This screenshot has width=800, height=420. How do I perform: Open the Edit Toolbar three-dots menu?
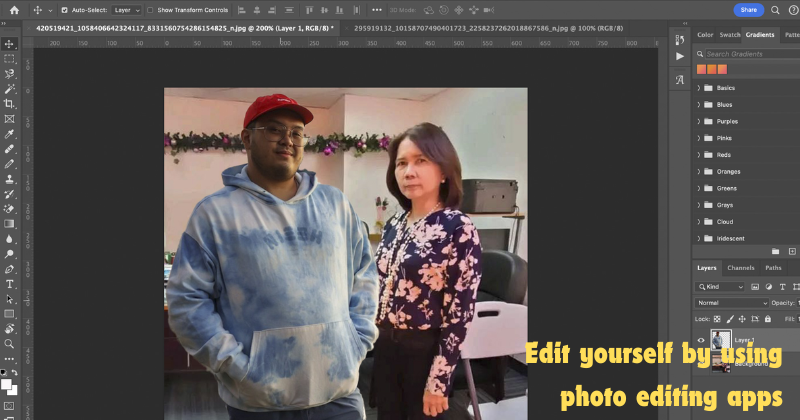point(9,359)
